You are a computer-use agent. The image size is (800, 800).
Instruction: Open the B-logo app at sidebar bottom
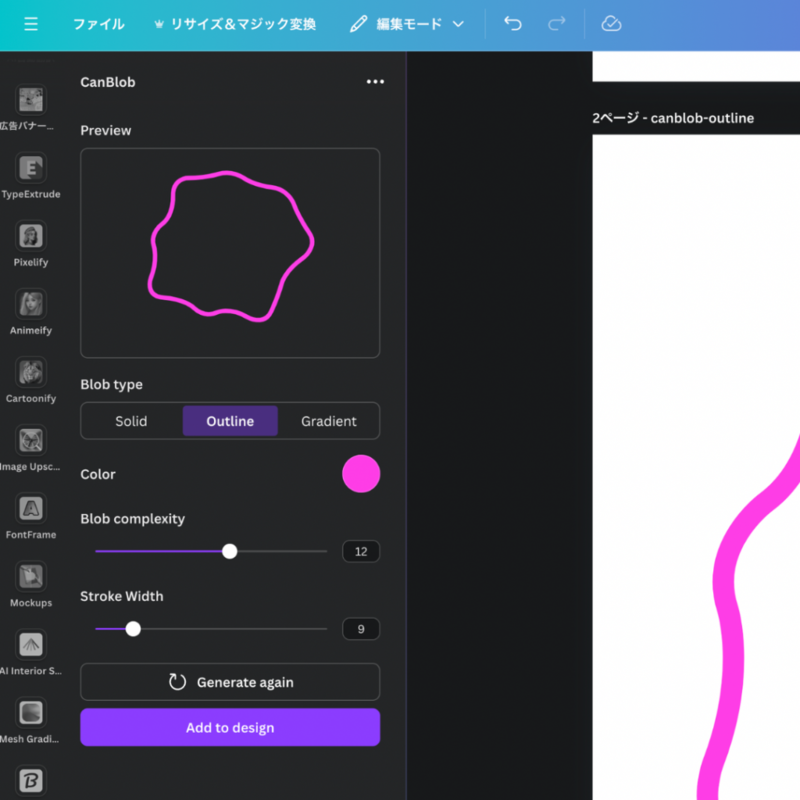coord(31,781)
